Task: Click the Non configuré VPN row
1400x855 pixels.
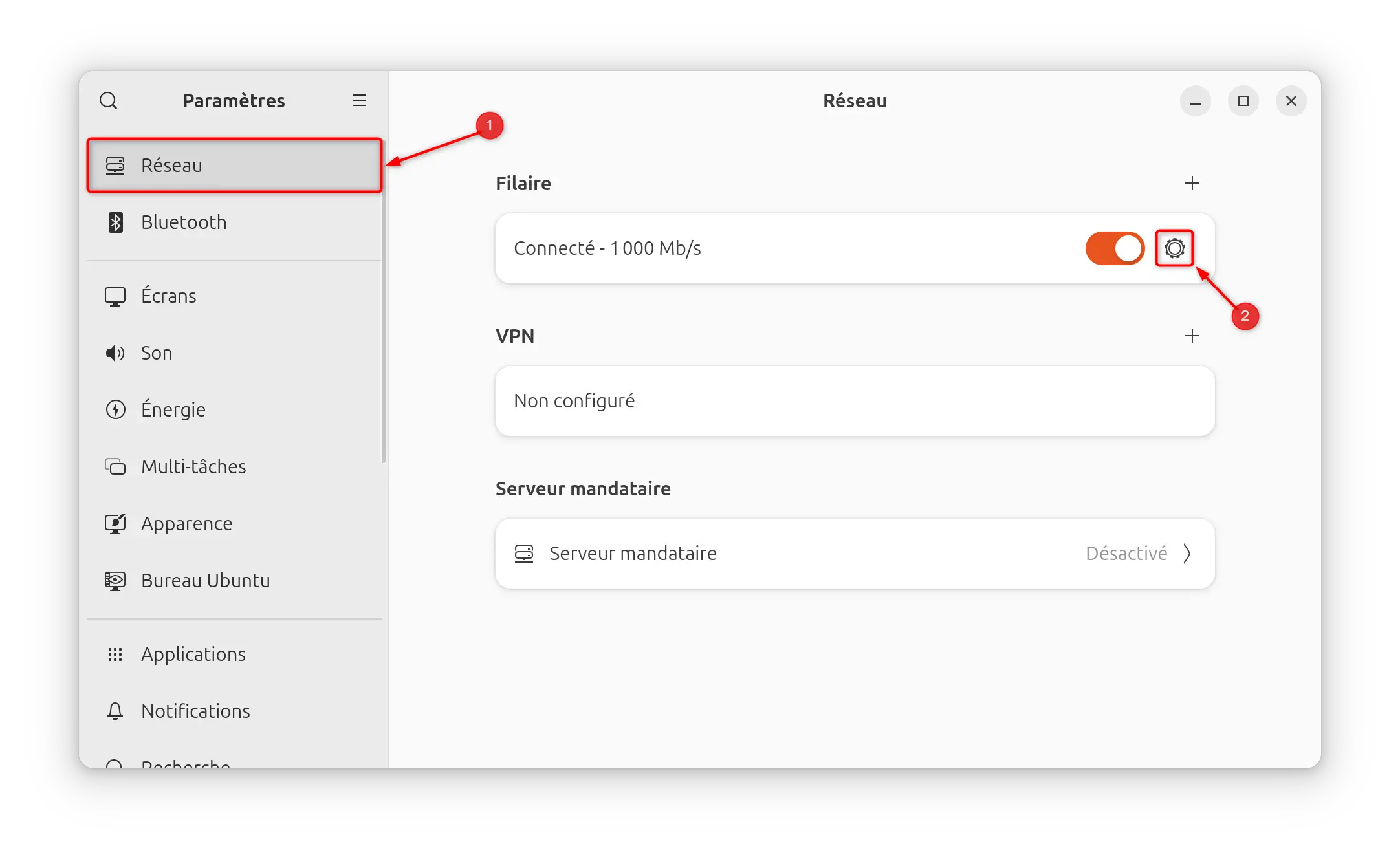Action: (855, 401)
